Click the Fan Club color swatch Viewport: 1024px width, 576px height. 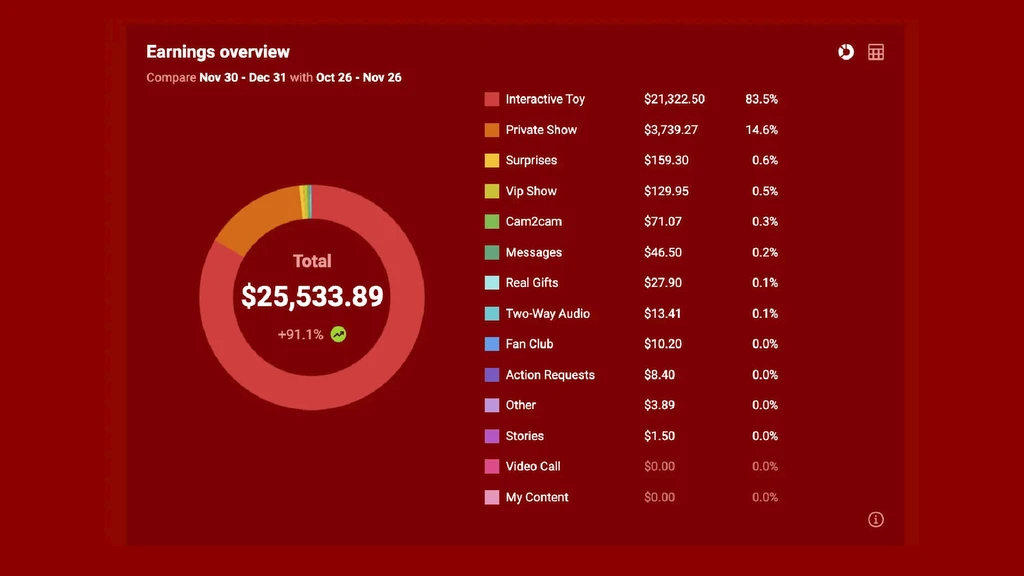[x=492, y=344]
